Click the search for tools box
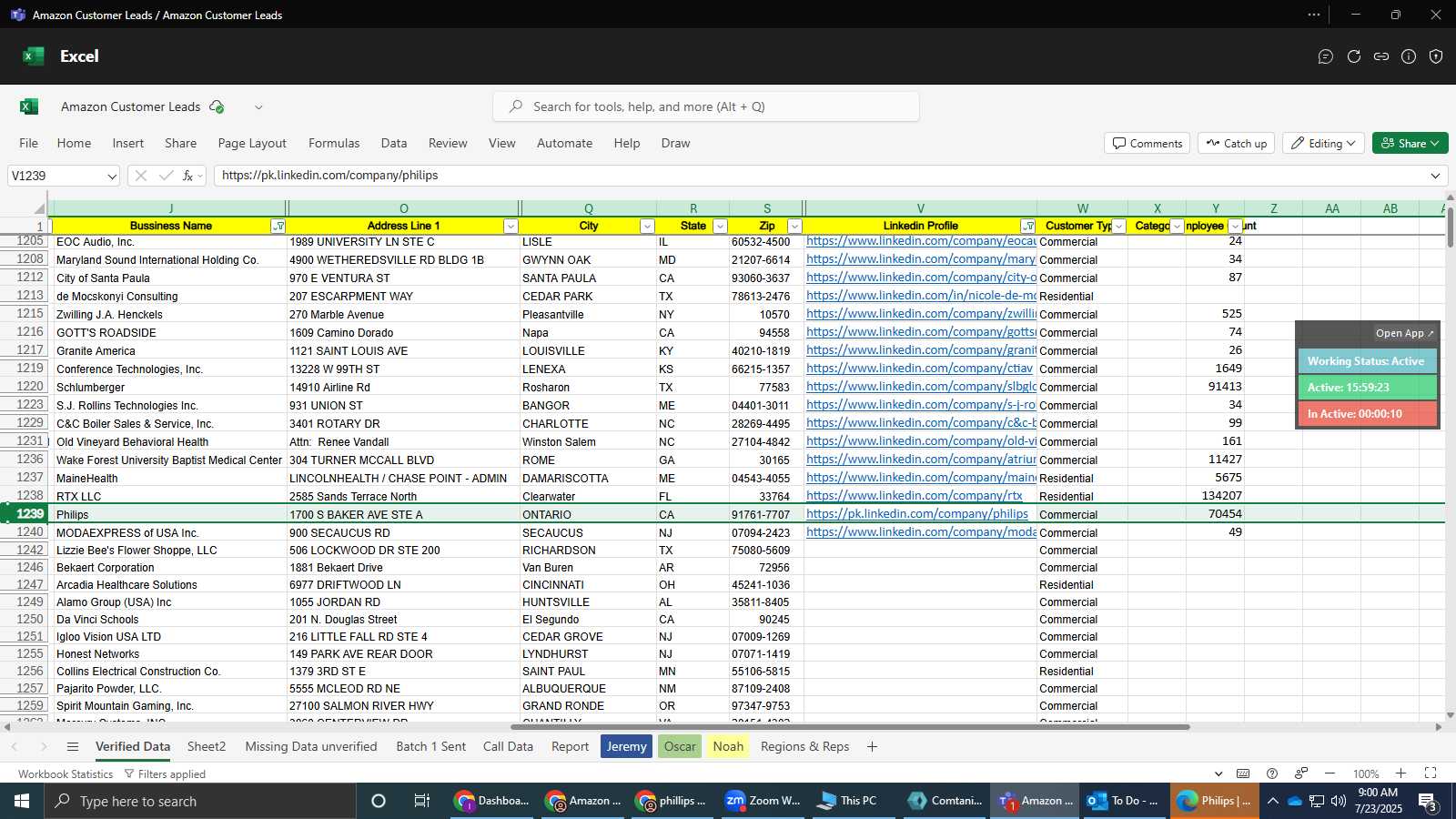 706,106
